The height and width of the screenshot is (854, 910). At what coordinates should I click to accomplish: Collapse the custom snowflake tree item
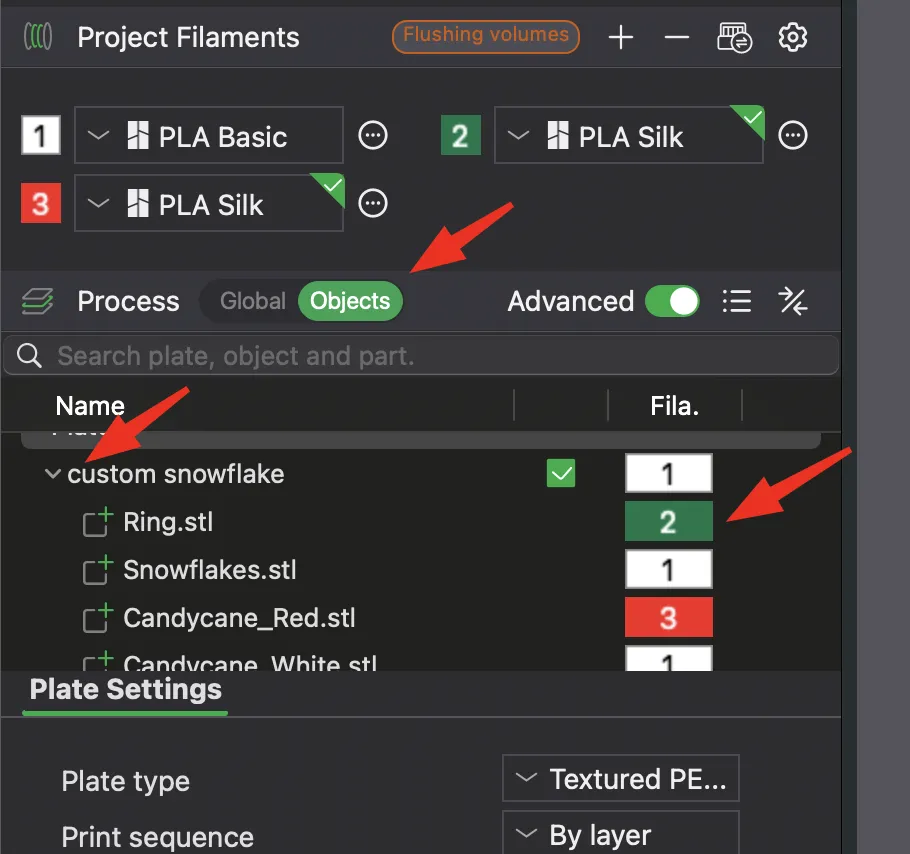[x=53, y=474]
